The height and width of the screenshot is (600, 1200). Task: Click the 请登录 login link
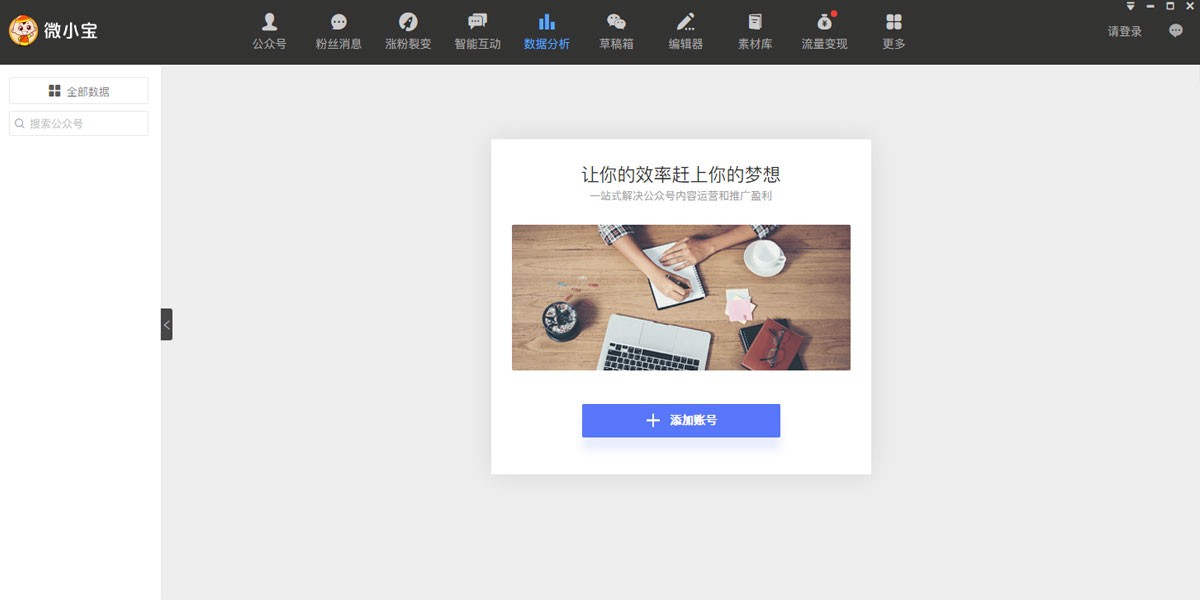1124,32
